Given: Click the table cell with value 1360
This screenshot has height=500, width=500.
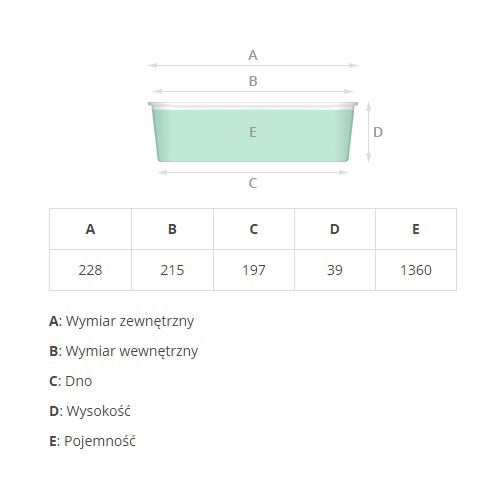Looking at the screenshot, I should point(416,270).
